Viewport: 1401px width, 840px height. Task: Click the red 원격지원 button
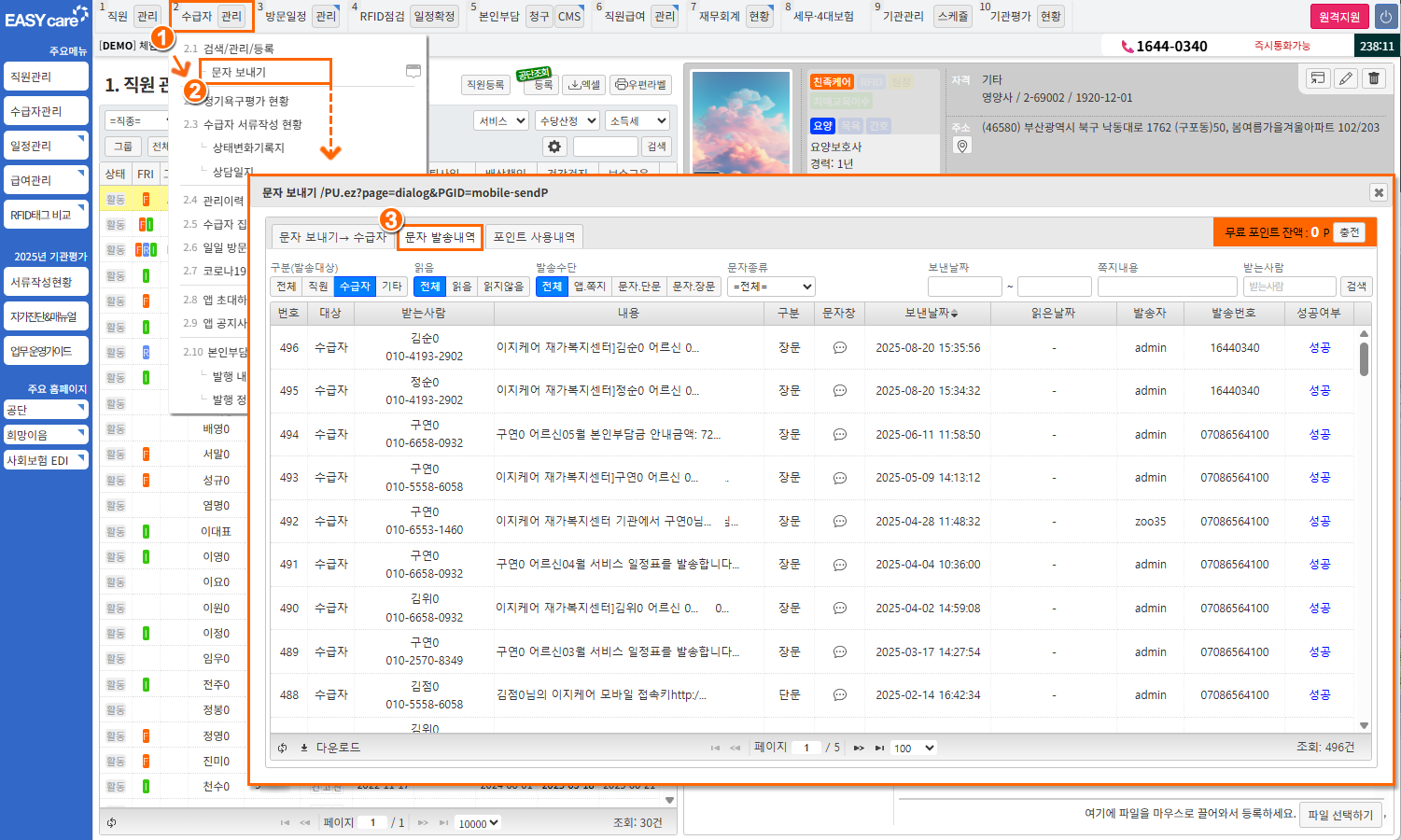pyautogui.click(x=1338, y=17)
